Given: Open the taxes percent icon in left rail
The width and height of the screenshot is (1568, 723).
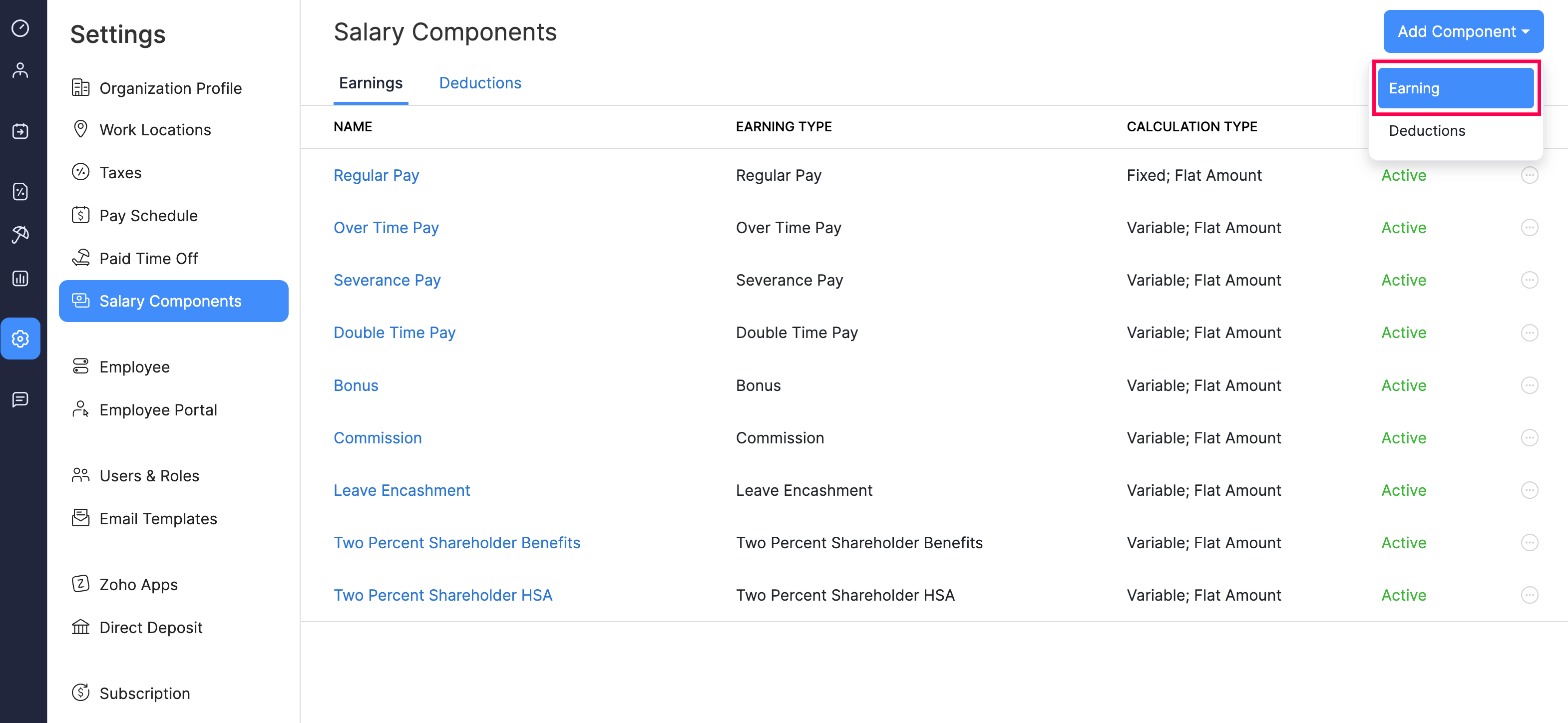Looking at the screenshot, I should pyautogui.click(x=20, y=192).
